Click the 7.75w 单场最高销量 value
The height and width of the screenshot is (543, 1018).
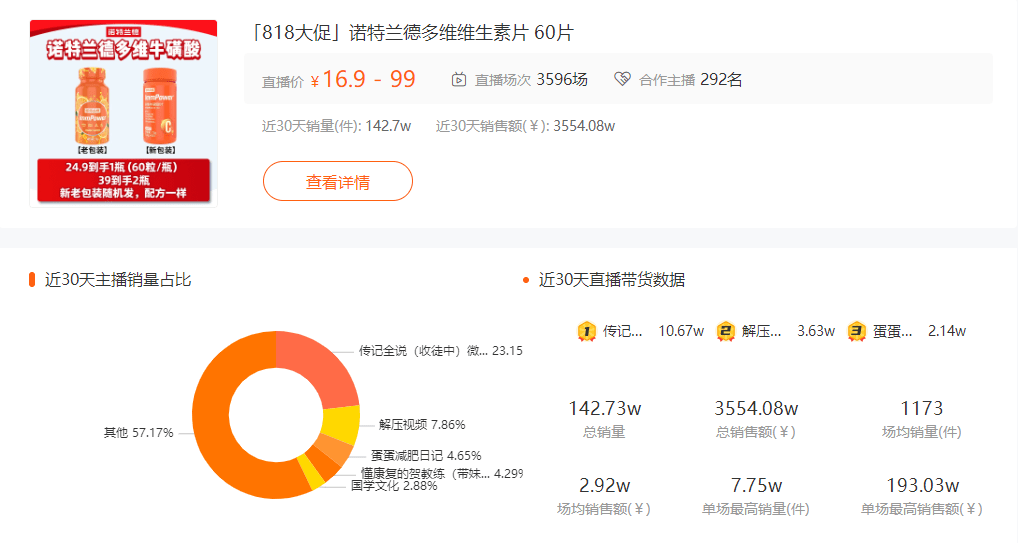pos(756,485)
